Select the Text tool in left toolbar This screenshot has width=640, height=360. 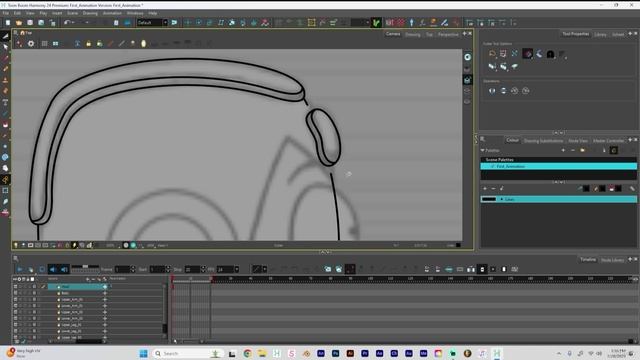pos(5,102)
